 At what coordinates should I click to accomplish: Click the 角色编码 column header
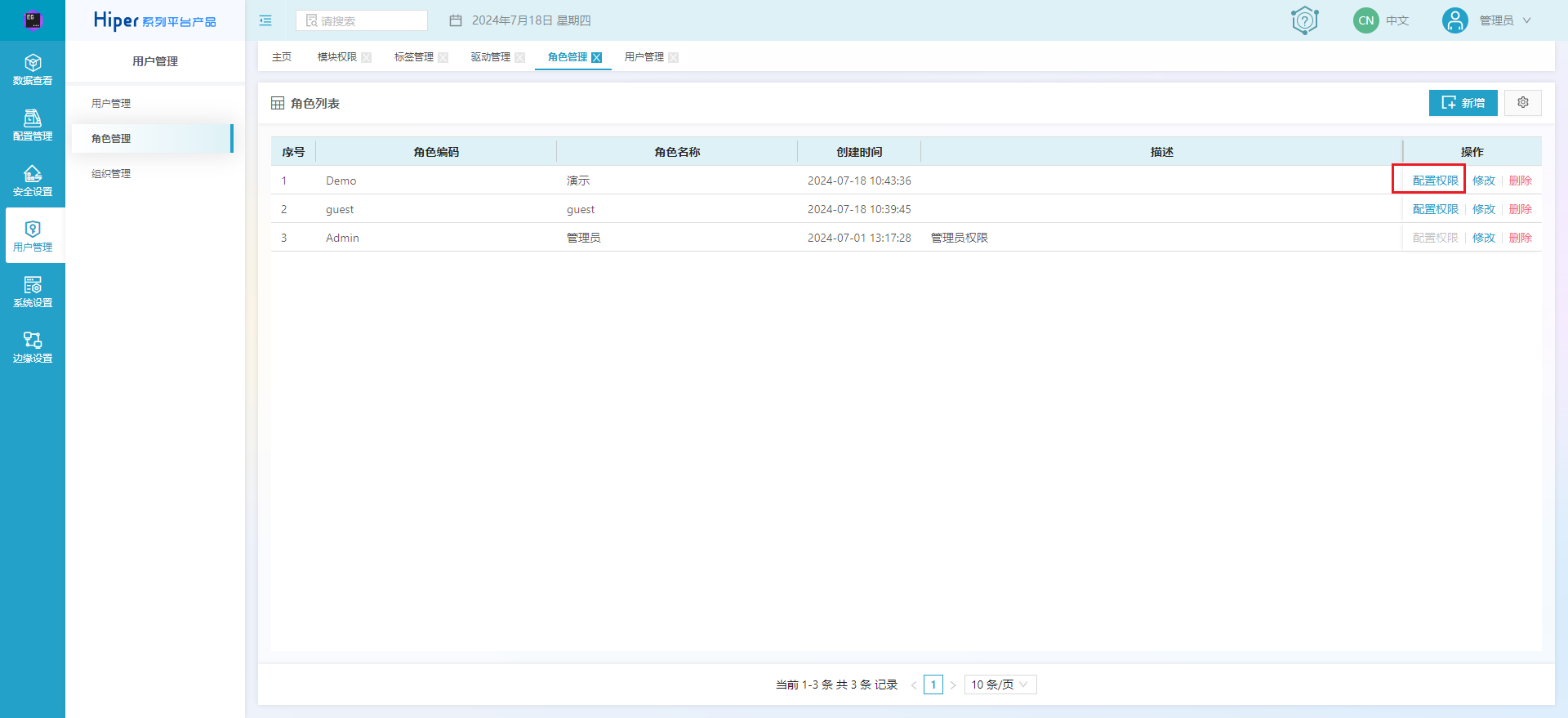click(436, 152)
